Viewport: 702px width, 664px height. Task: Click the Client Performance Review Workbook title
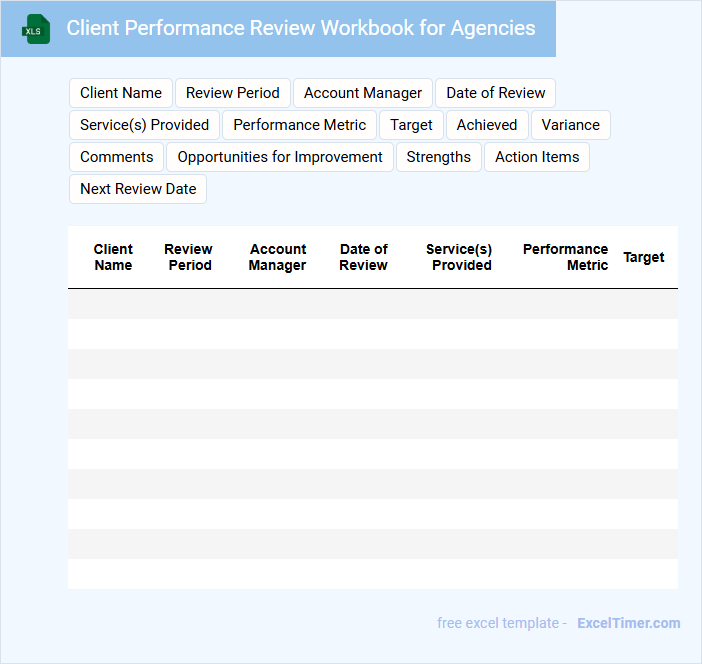[300, 28]
